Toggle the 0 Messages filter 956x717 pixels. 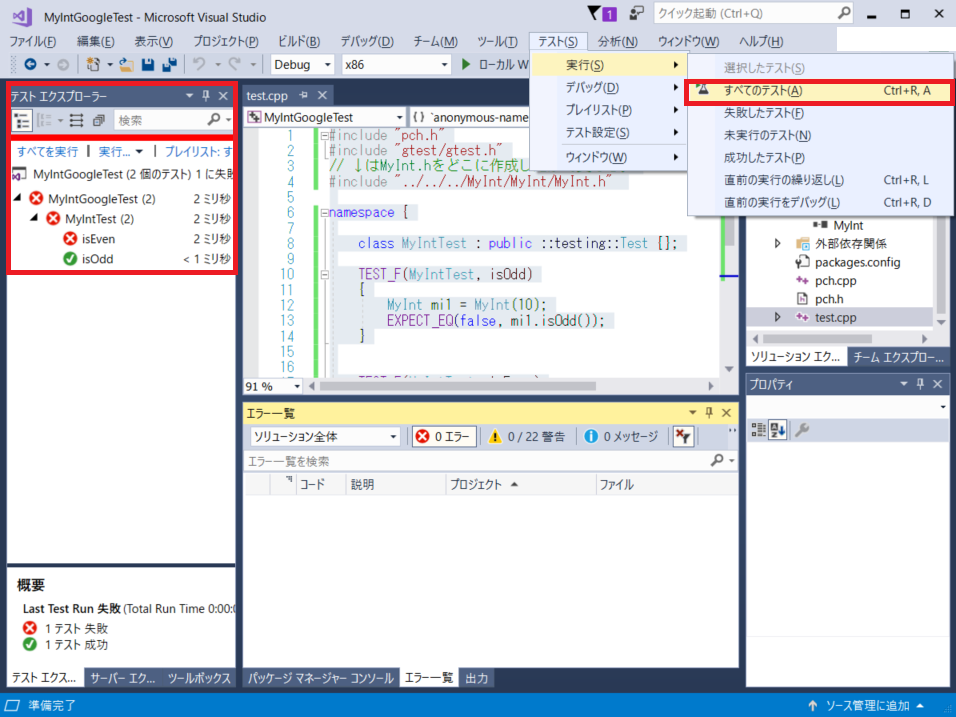pos(621,436)
